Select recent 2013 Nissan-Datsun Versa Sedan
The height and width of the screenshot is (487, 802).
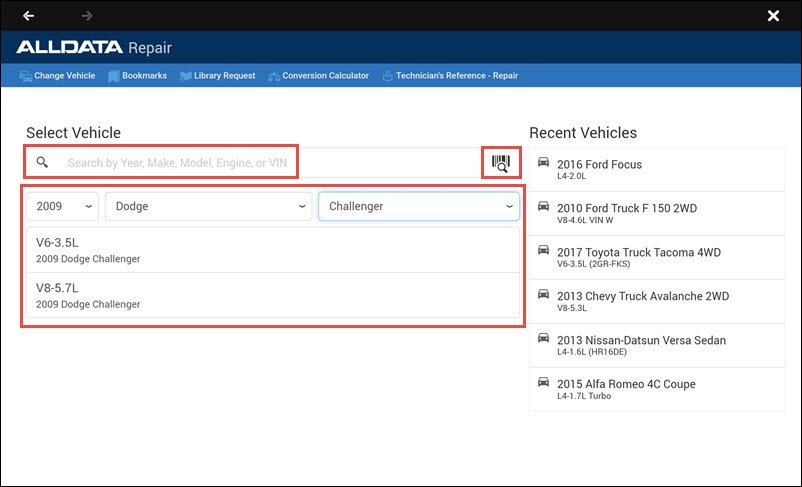click(x=657, y=346)
